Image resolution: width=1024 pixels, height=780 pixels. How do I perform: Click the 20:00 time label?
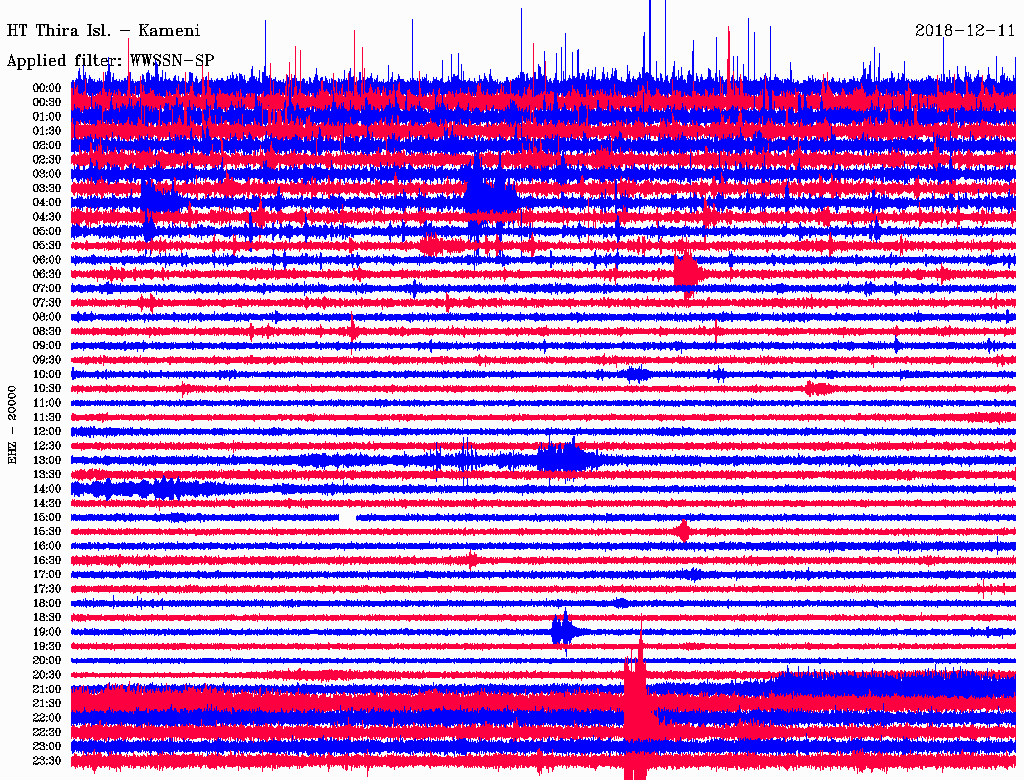click(47, 660)
